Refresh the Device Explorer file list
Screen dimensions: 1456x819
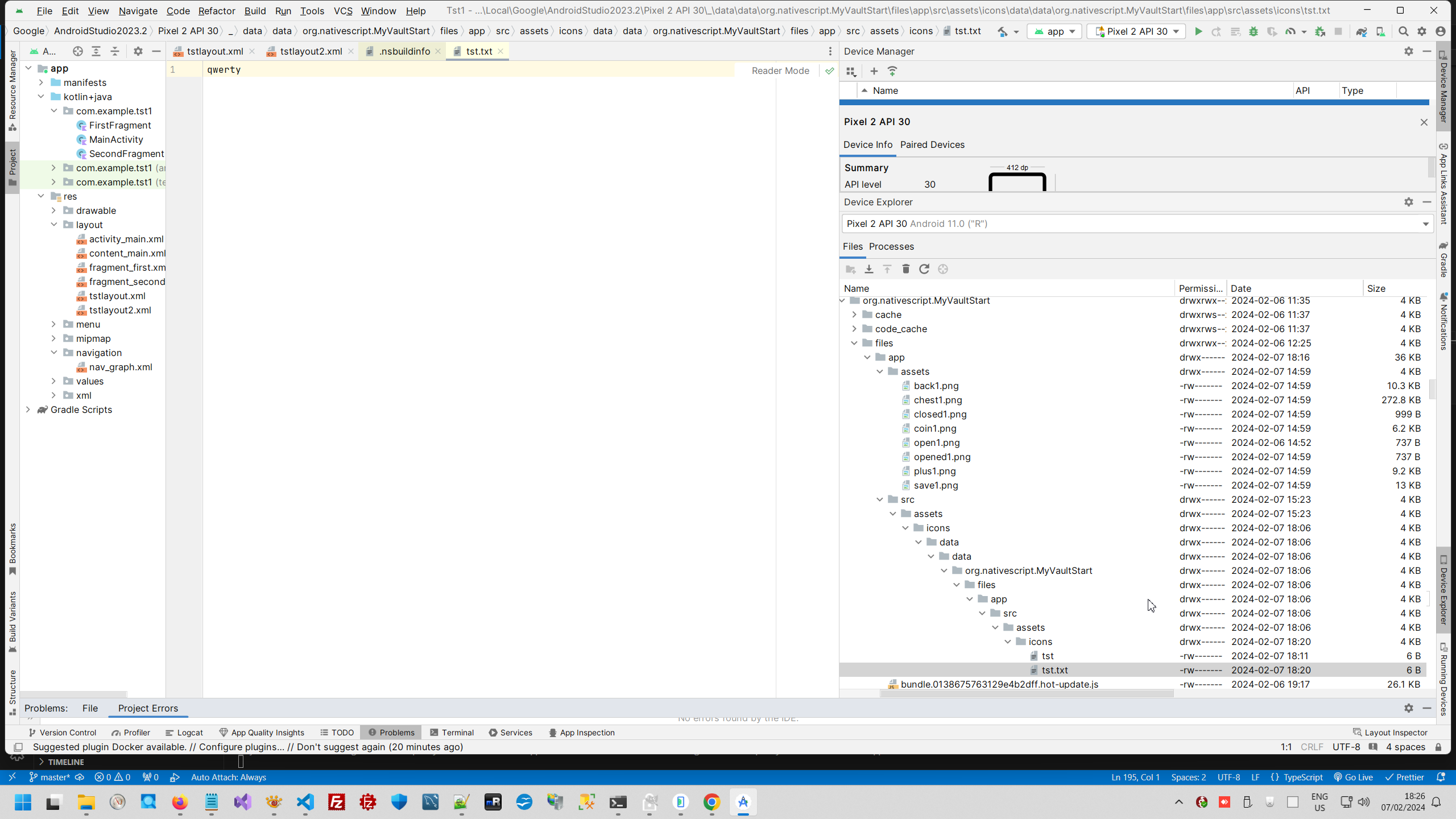click(x=924, y=269)
